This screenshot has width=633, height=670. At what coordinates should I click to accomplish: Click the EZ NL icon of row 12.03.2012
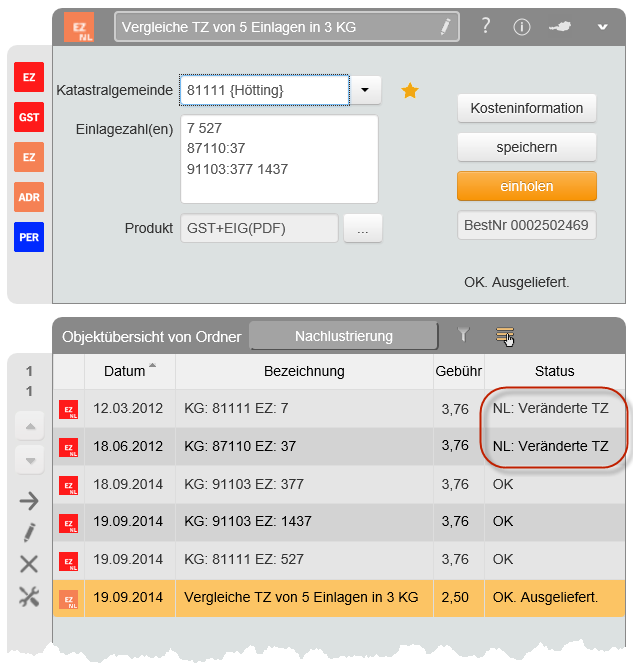click(68, 409)
